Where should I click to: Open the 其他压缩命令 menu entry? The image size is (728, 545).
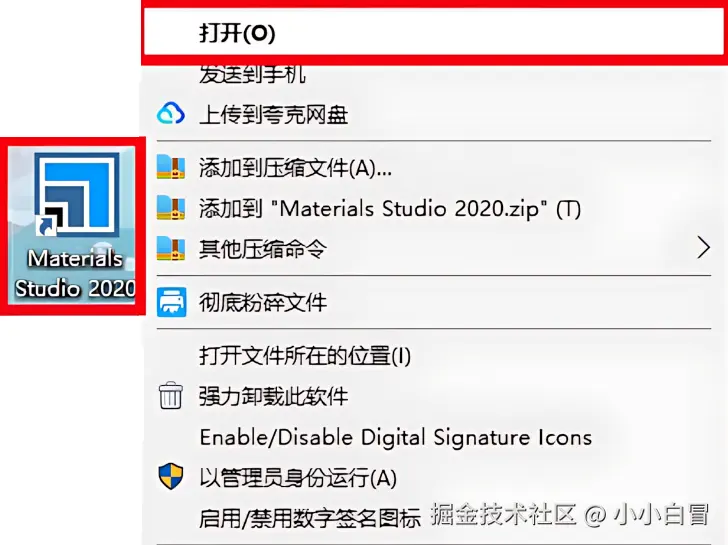(434, 248)
